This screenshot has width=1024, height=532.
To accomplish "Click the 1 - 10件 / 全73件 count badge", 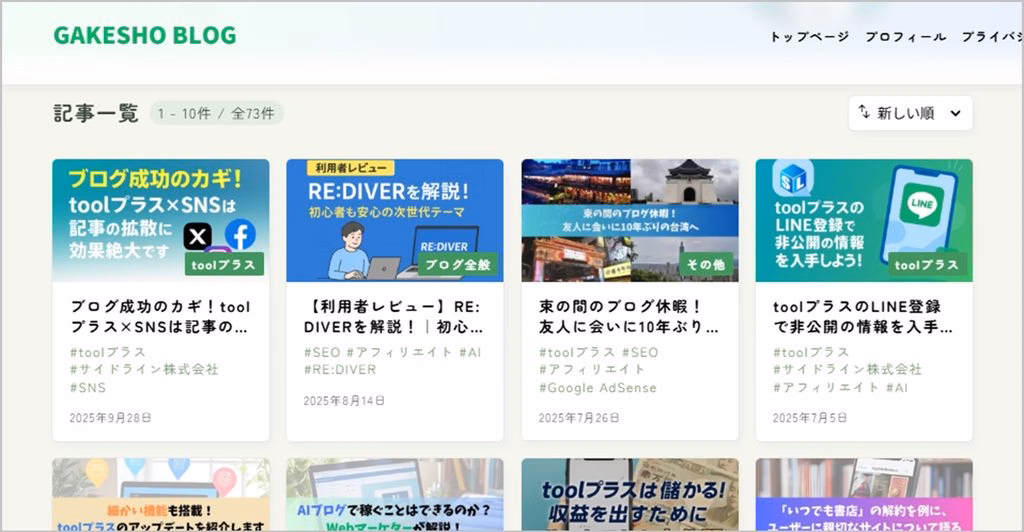I will [216, 114].
